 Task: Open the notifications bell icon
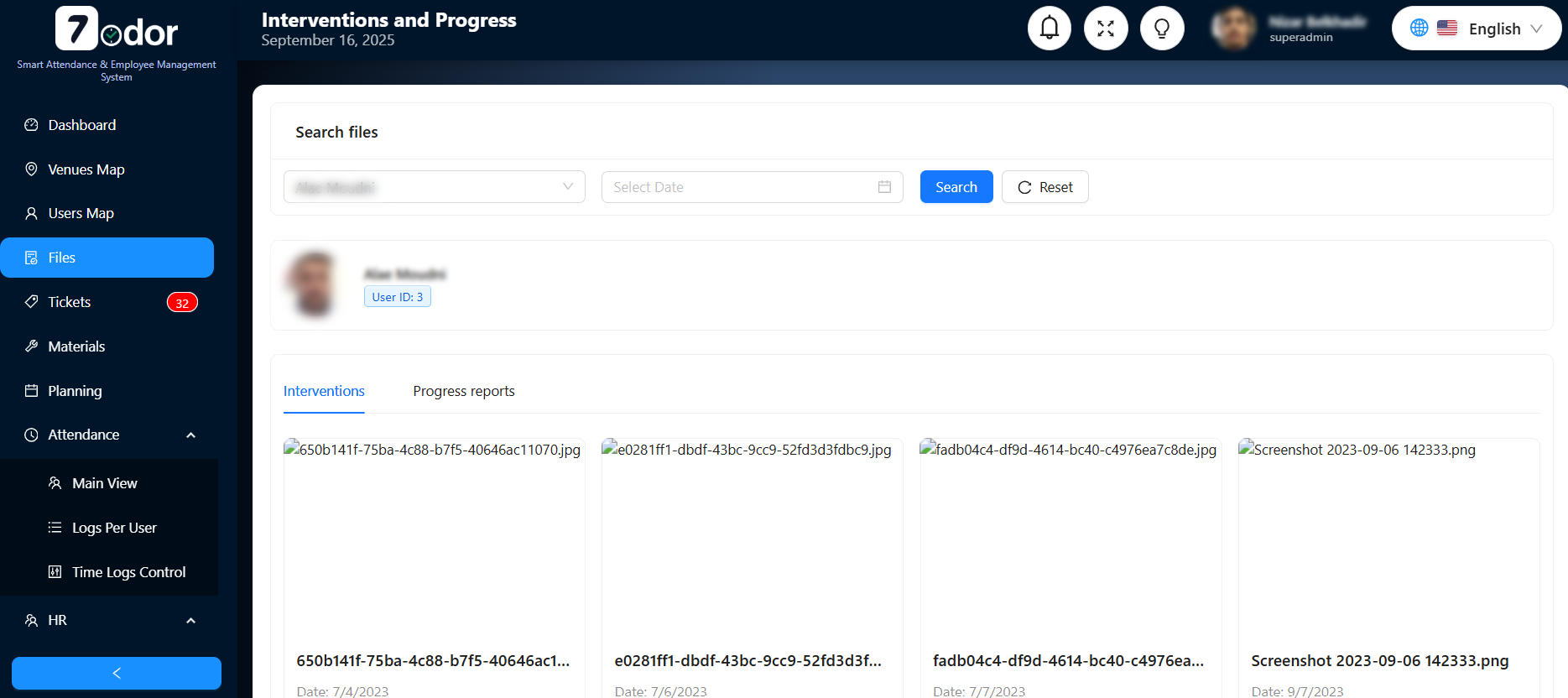click(1049, 29)
